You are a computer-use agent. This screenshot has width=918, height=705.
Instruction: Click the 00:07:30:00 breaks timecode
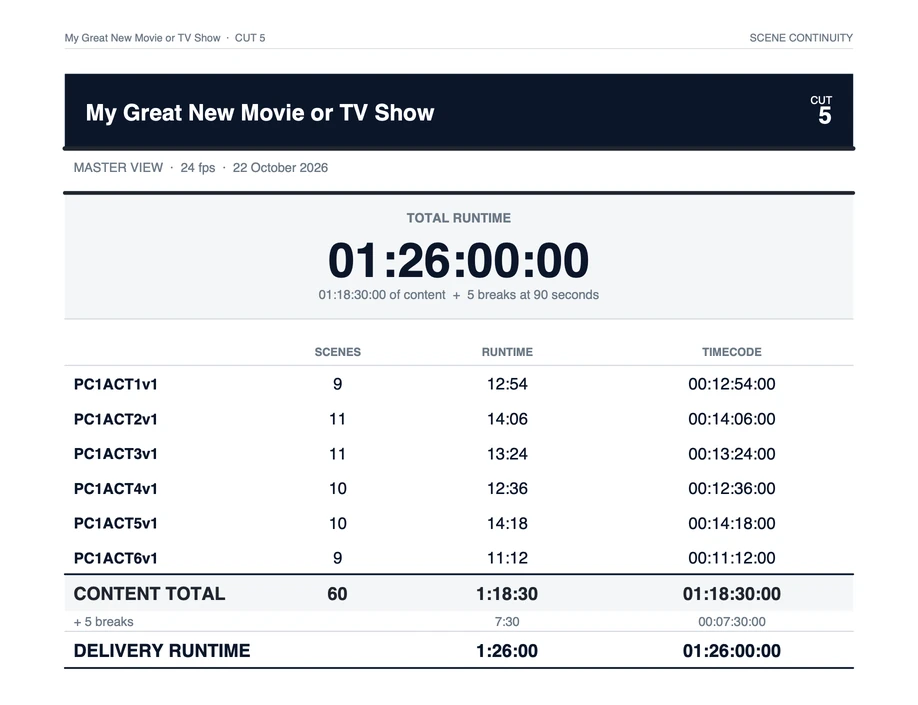tap(732, 622)
